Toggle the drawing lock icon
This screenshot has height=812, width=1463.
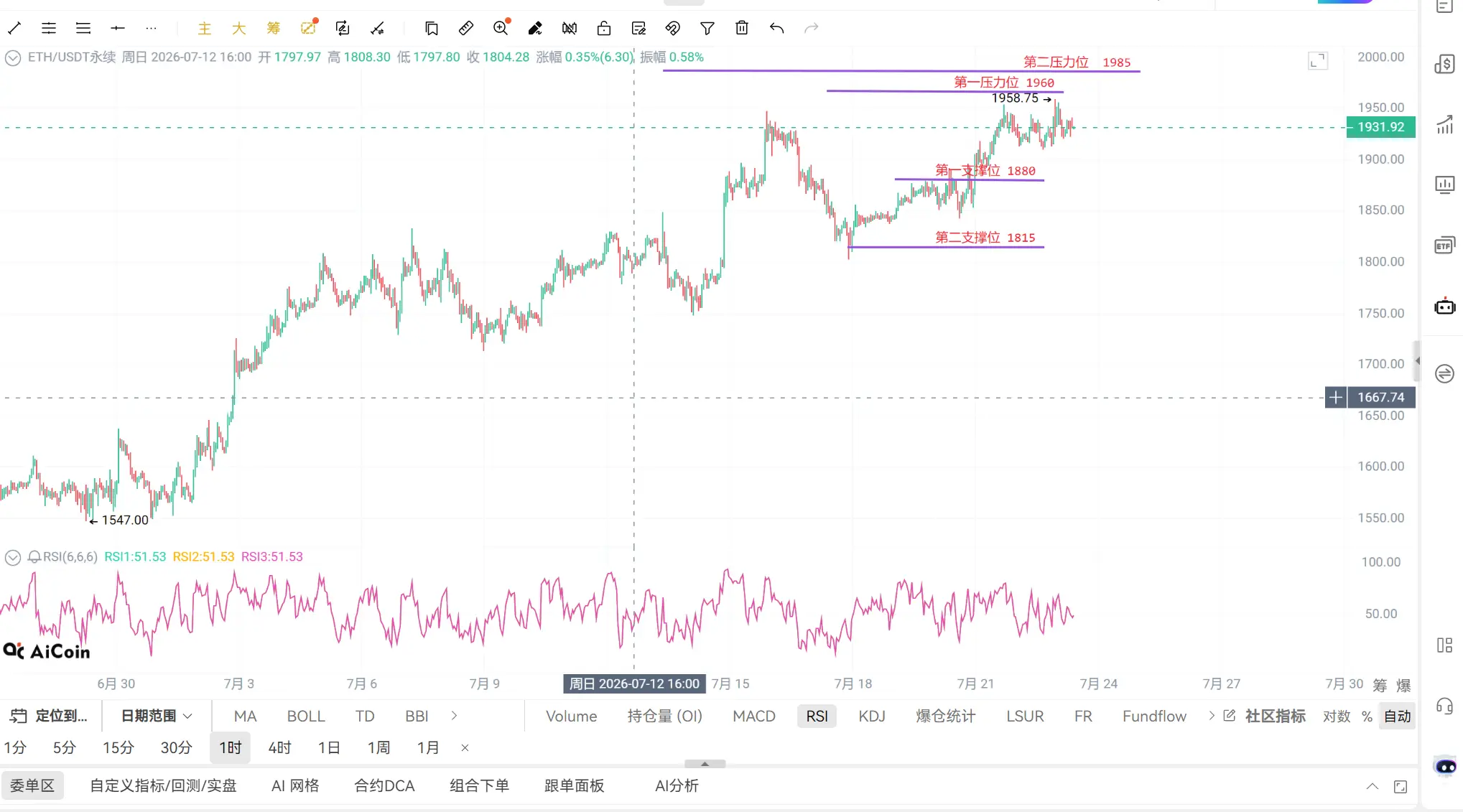tap(604, 28)
